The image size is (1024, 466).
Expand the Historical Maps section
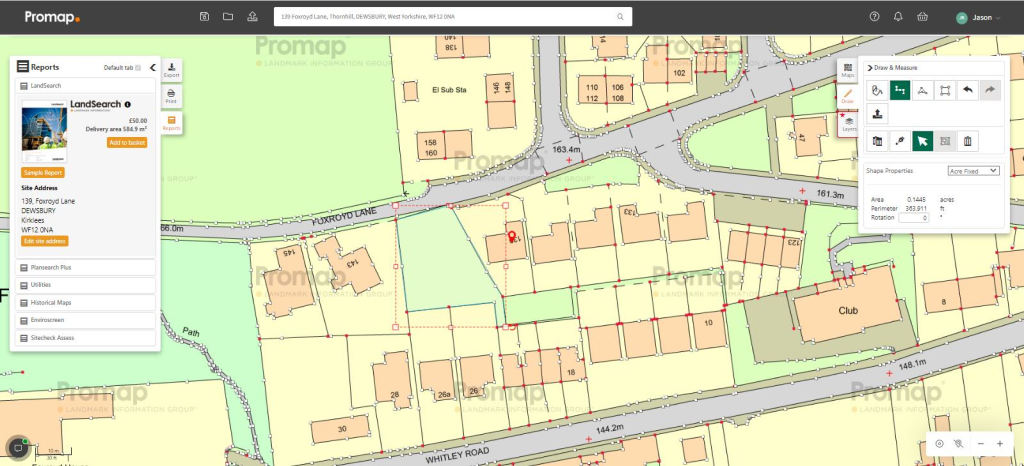pos(85,303)
